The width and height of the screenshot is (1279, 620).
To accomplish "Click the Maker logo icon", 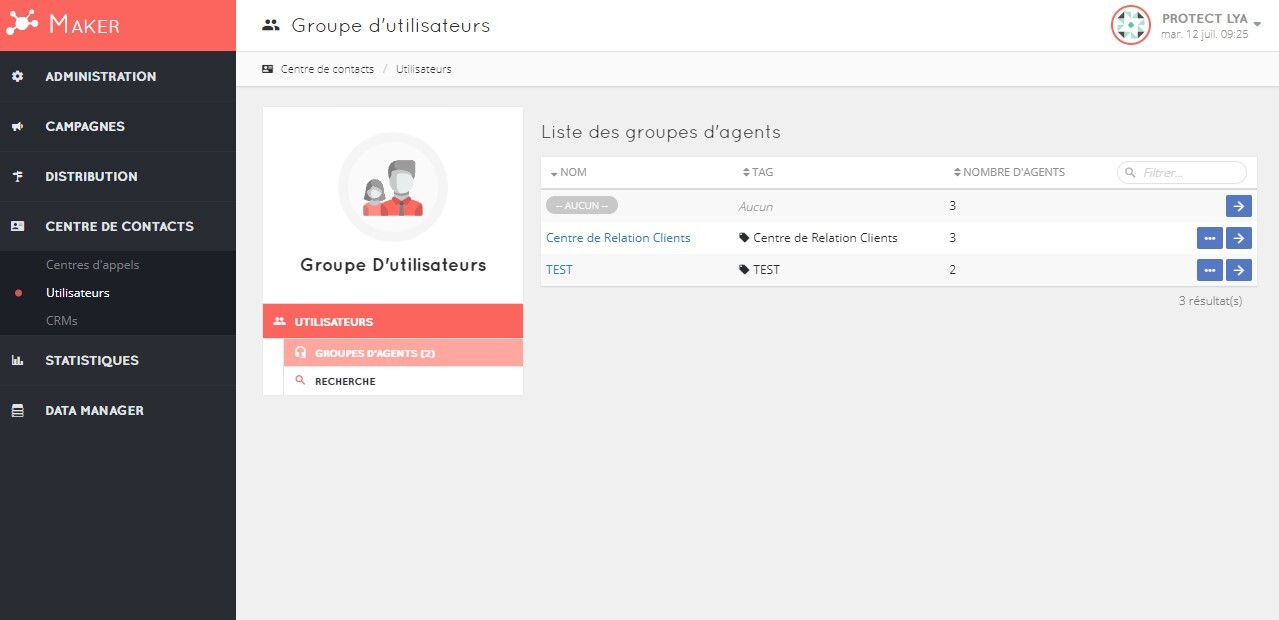I will (x=22, y=24).
